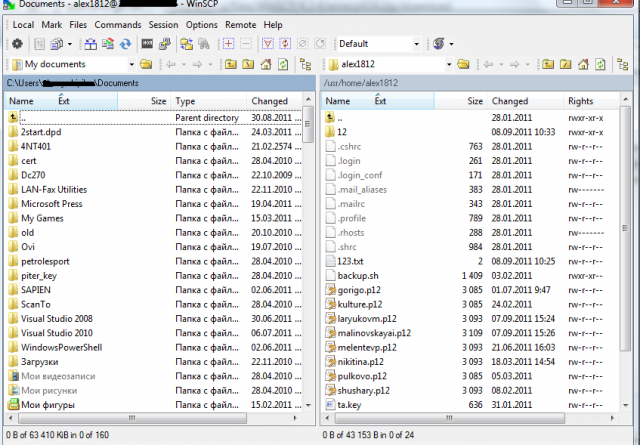The width and height of the screenshot is (640, 445).
Task: Select remote folder 12
Action: (342, 132)
